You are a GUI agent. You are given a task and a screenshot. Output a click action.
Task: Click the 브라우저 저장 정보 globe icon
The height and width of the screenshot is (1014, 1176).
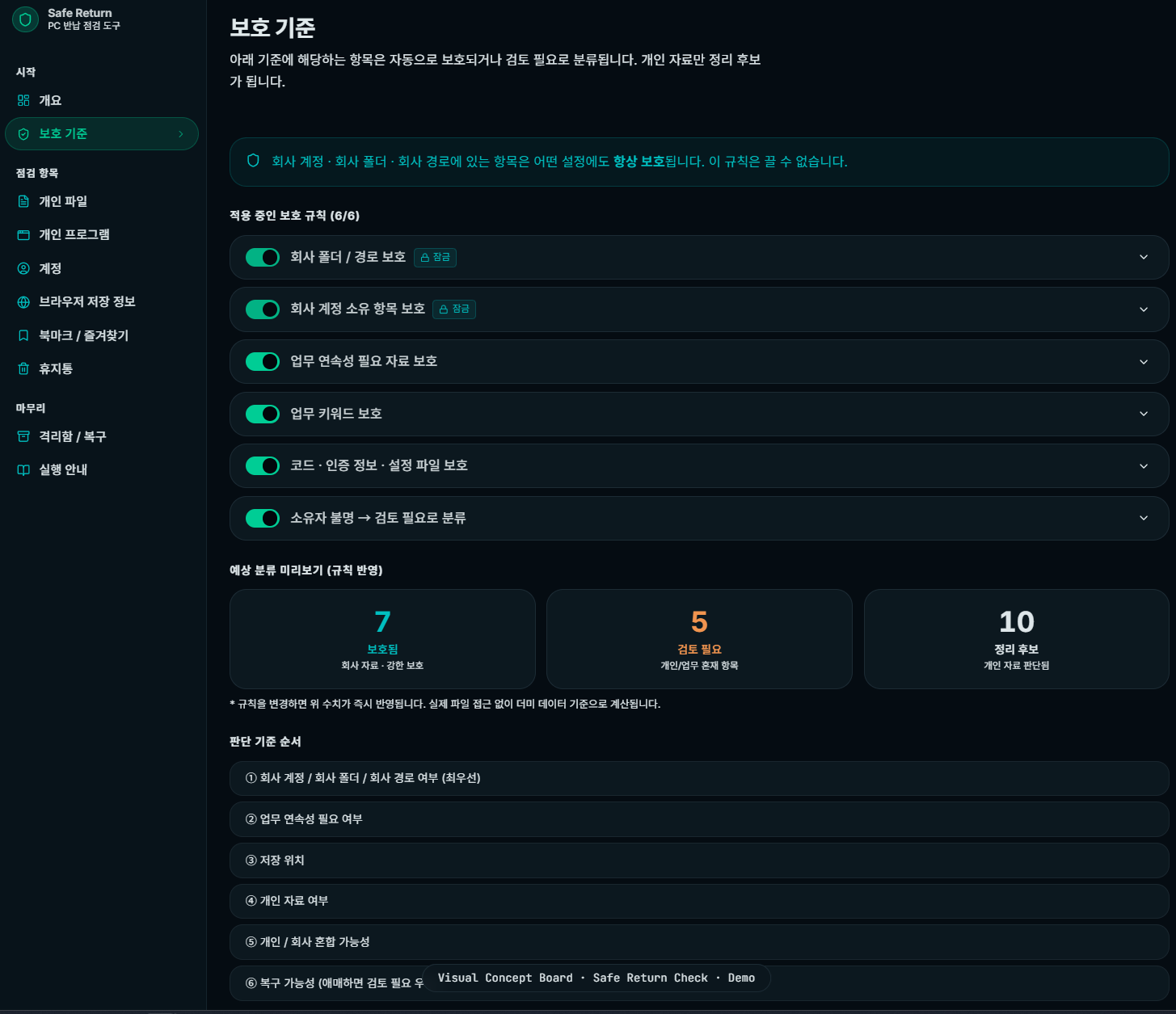23,301
